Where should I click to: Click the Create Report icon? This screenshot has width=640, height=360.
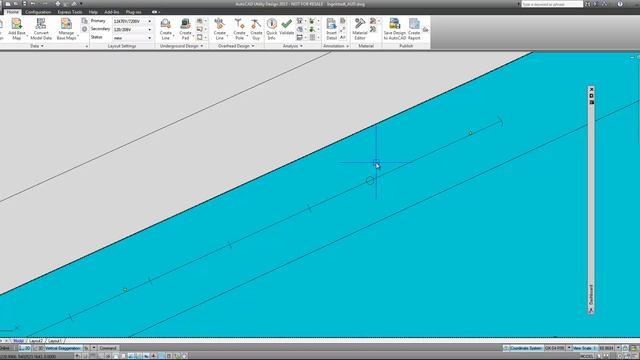click(x=414, y=29)
